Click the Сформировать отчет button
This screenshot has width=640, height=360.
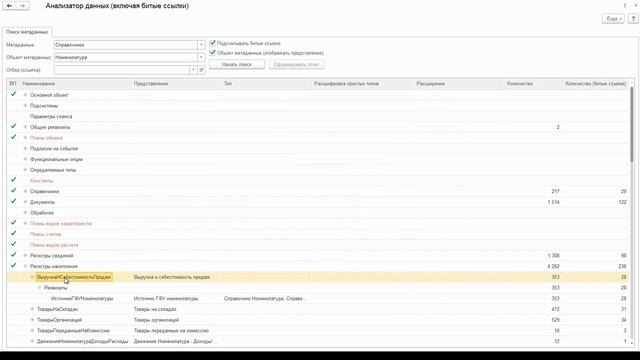coord(296,64)
